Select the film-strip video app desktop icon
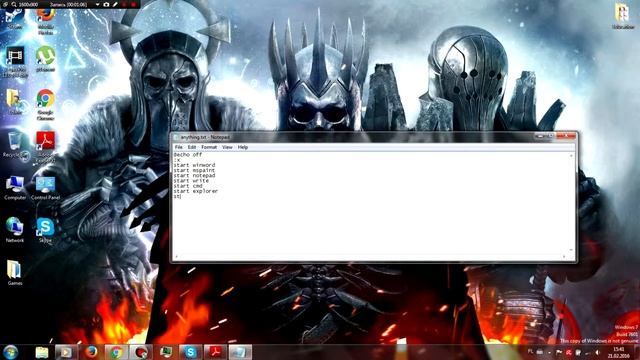 15,61
